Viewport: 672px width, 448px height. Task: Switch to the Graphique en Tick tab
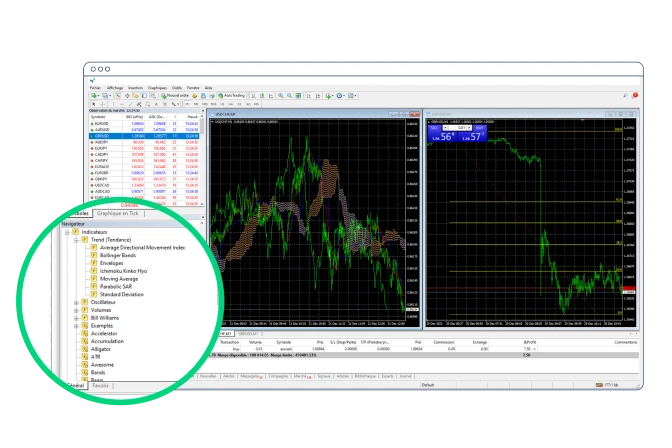tap(118, 213)
